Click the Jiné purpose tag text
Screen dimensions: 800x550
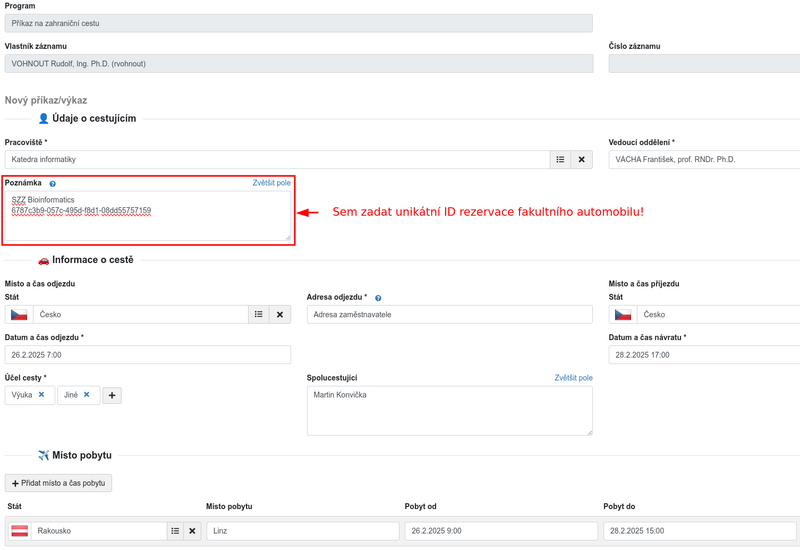tap(71, 395)
